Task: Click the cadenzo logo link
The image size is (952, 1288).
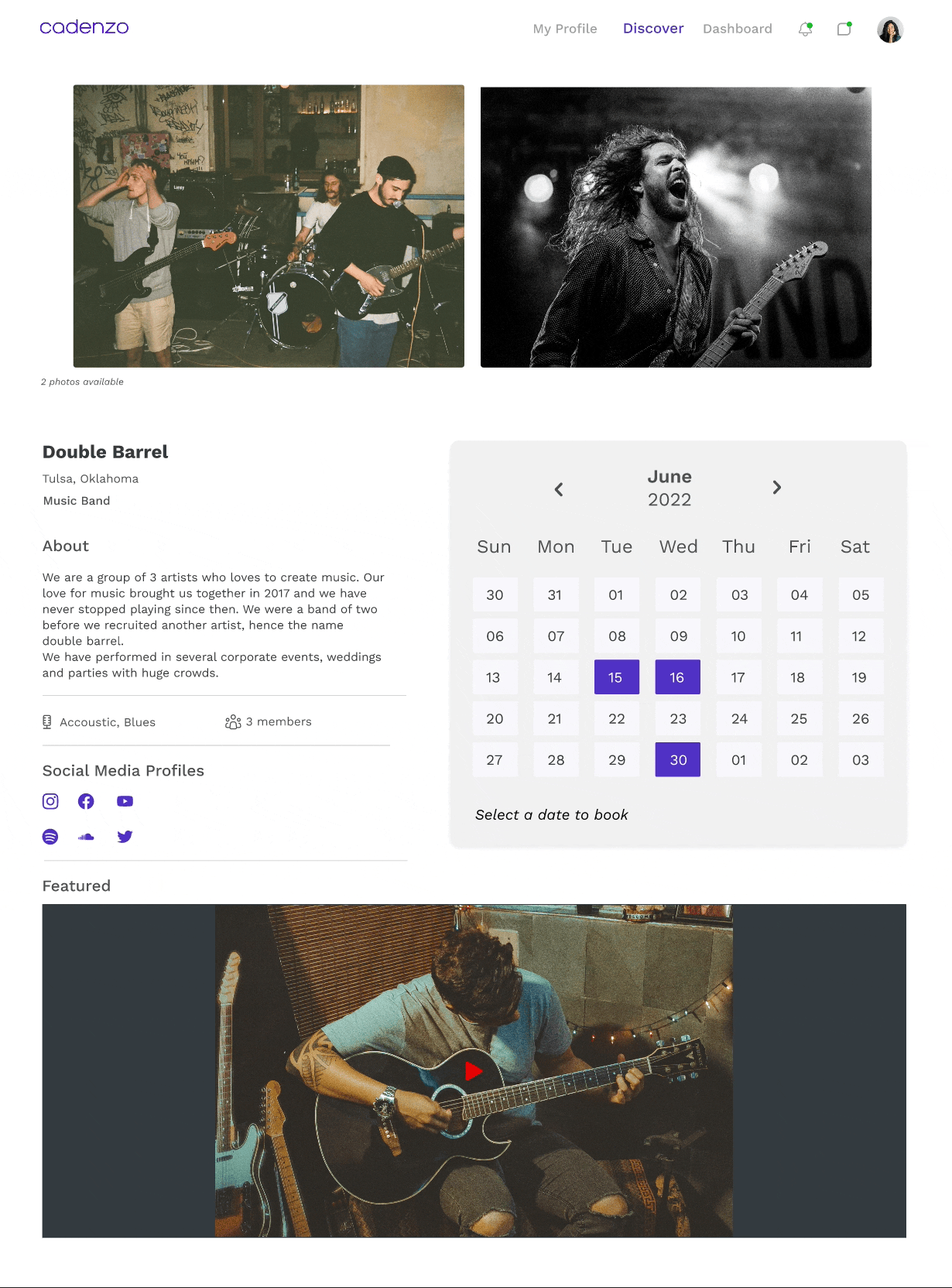Action: coord(84,28)
